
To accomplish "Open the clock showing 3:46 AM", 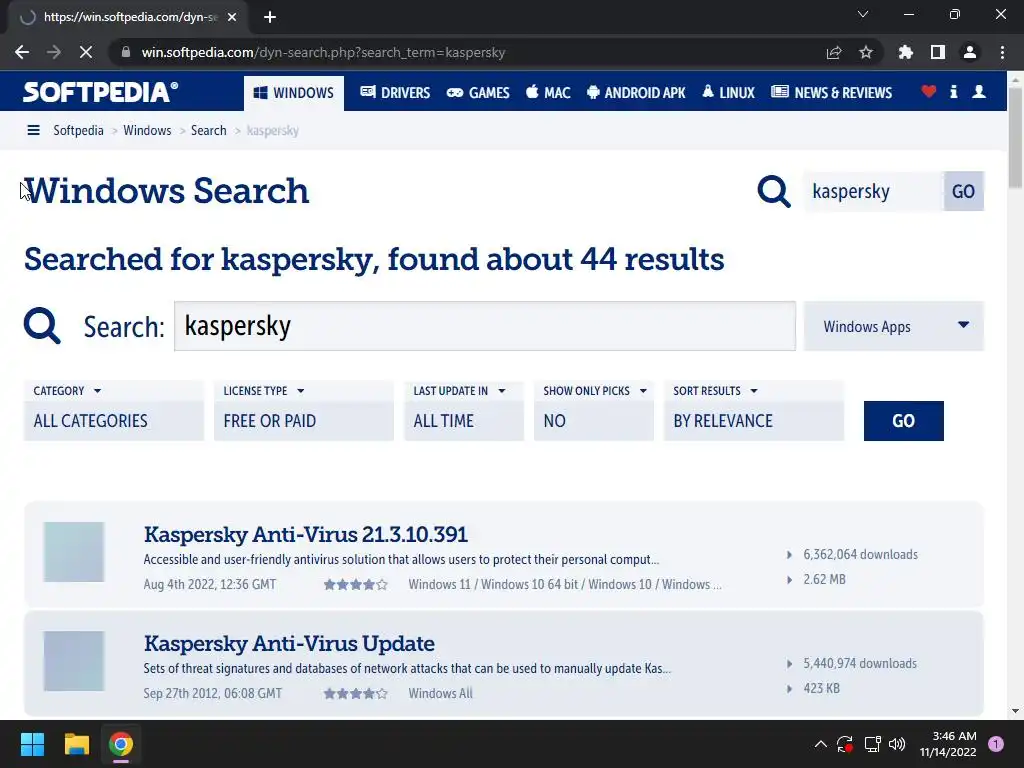I will pos(948,744).
